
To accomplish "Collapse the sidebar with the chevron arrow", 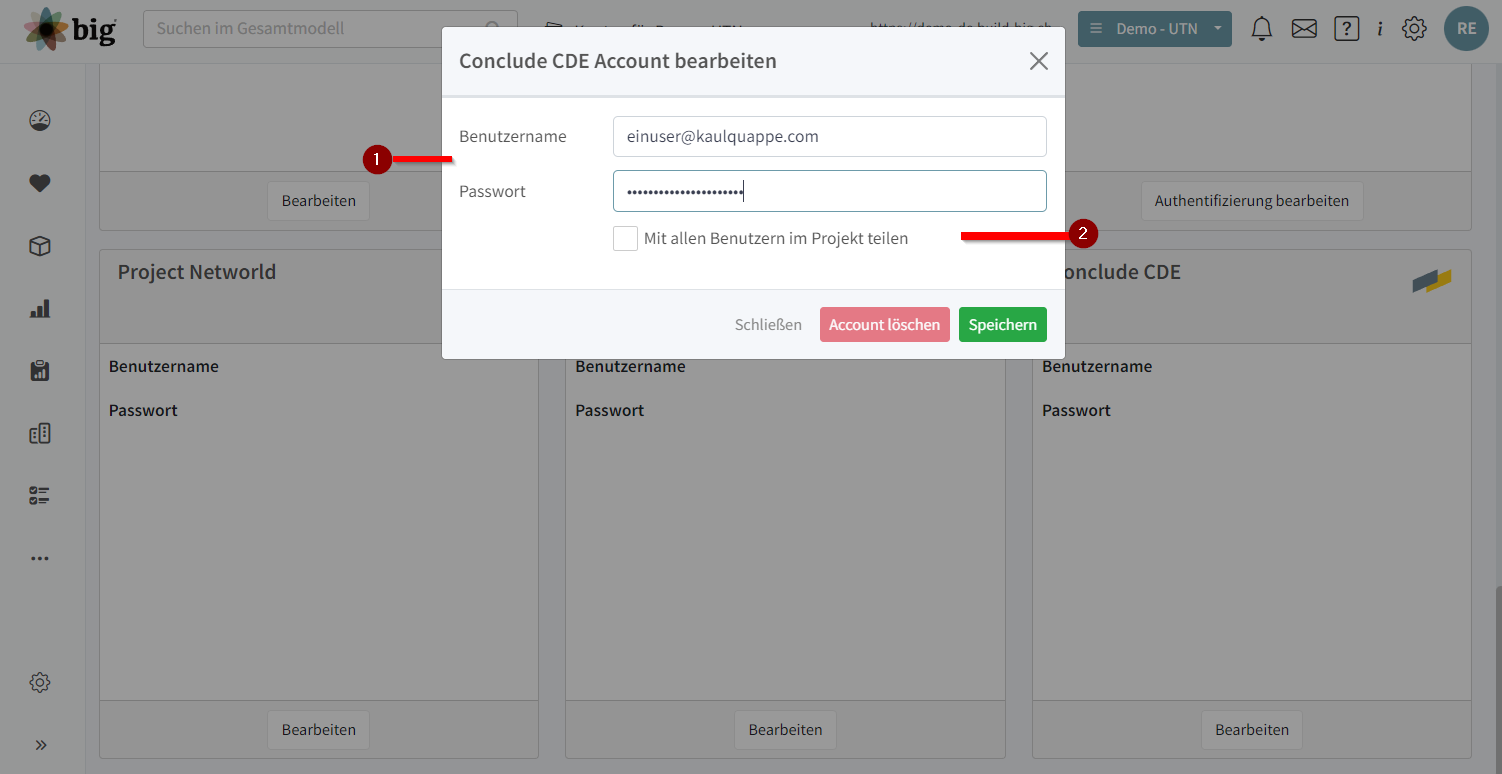I will tap(41, 745).
